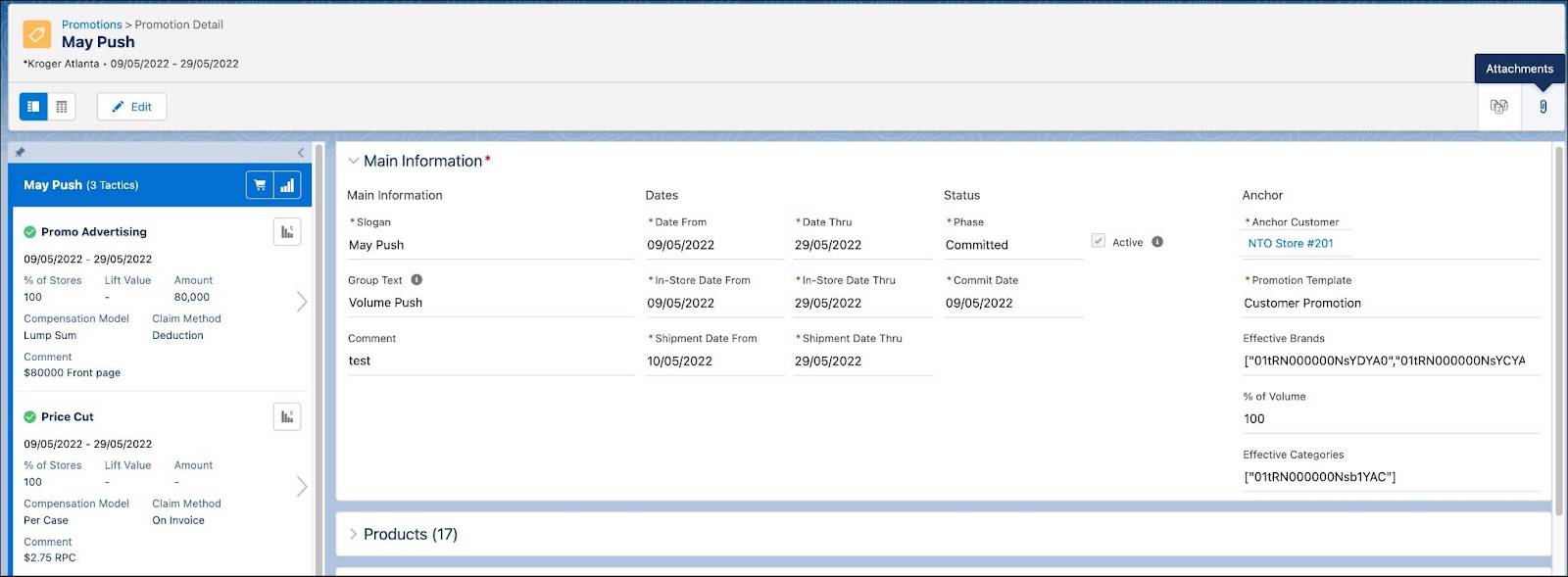Screen dimensions: 1568x577
Task: Collapse the Main Information section
Action: (354, 162)
